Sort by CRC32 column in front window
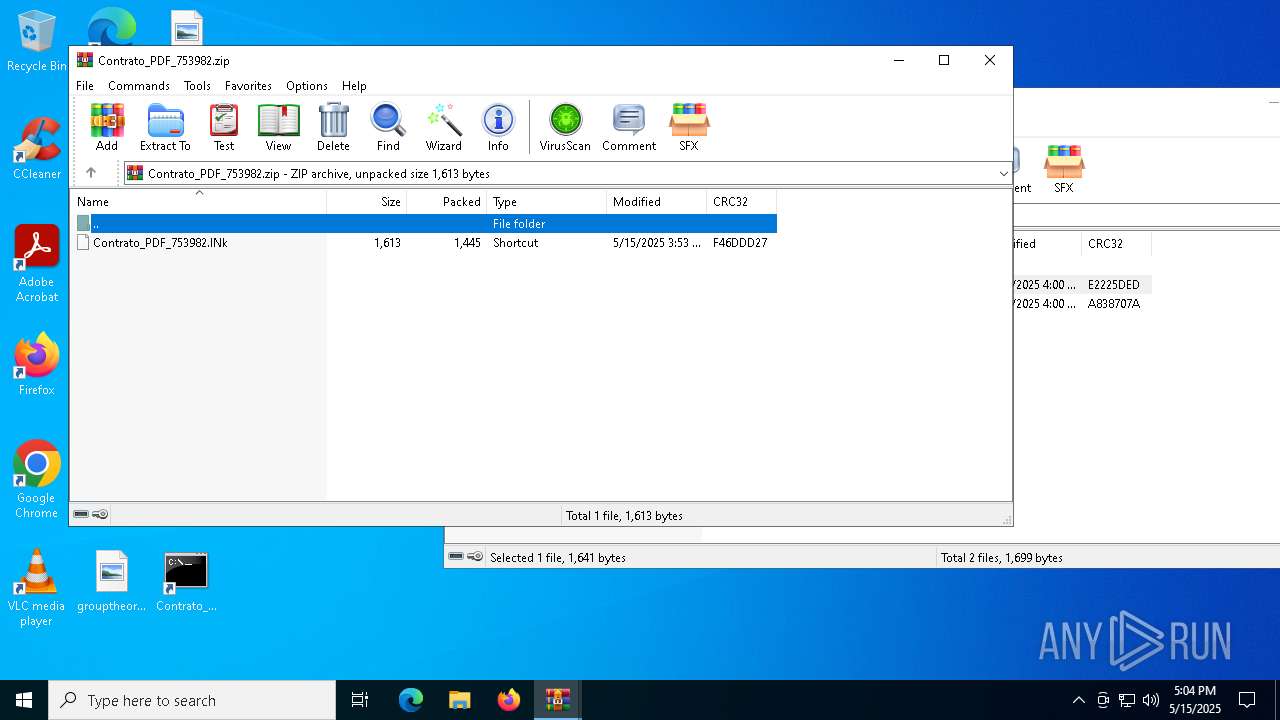This screenshot has width=1280, height=720. click(741, 202)
